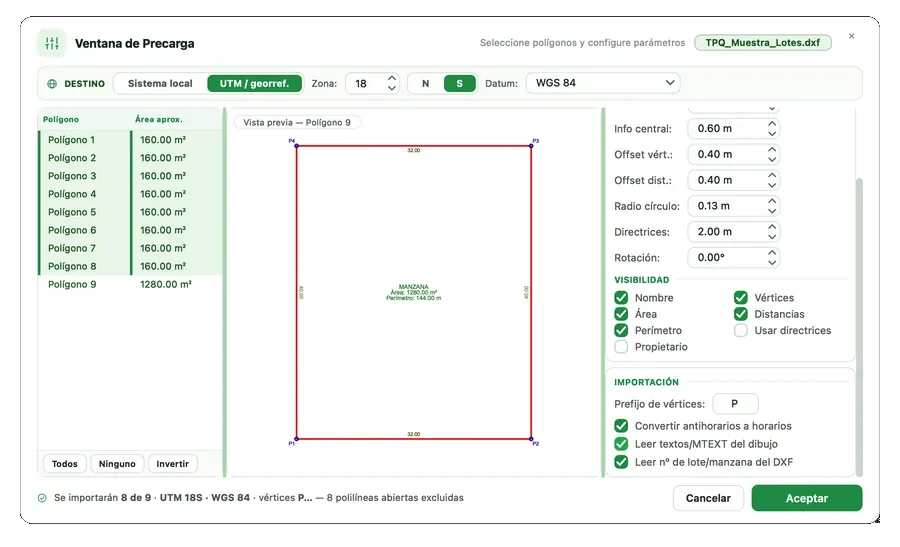Increment Directrices value

click(x=772, y=227)
